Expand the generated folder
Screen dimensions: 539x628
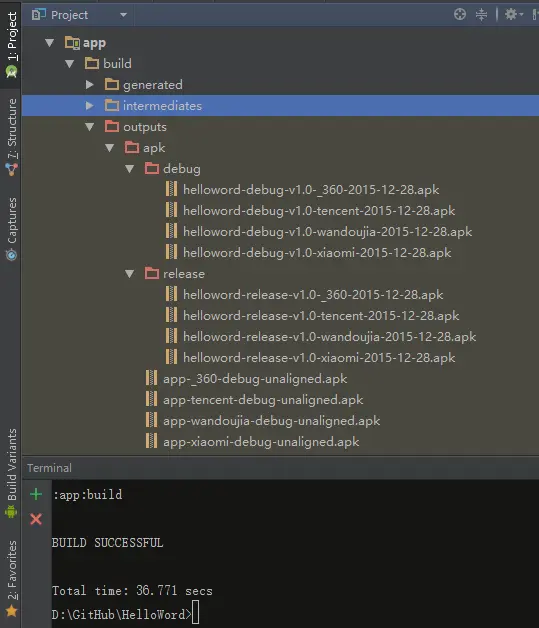pyautogui.click(x=90, y=85)
